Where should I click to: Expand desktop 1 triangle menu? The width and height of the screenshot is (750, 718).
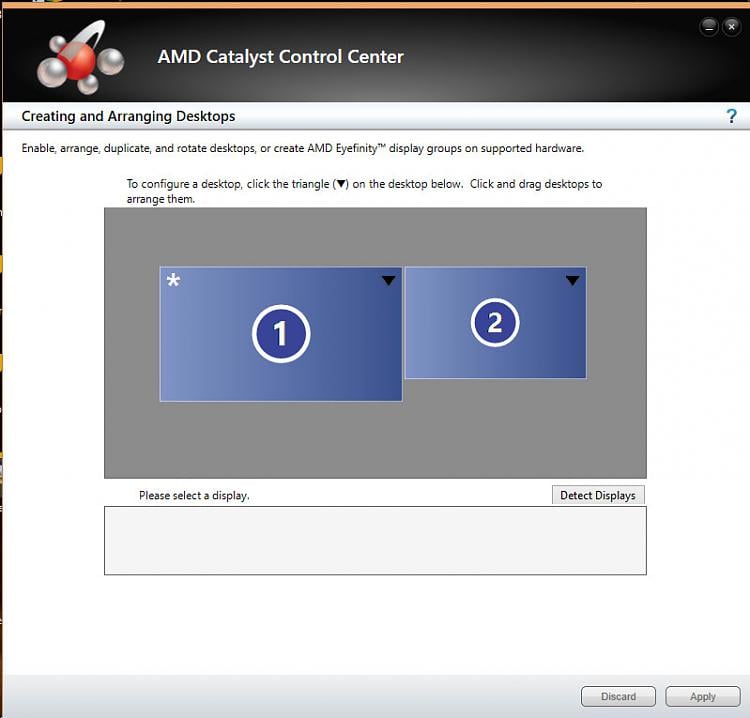(388, 280)
